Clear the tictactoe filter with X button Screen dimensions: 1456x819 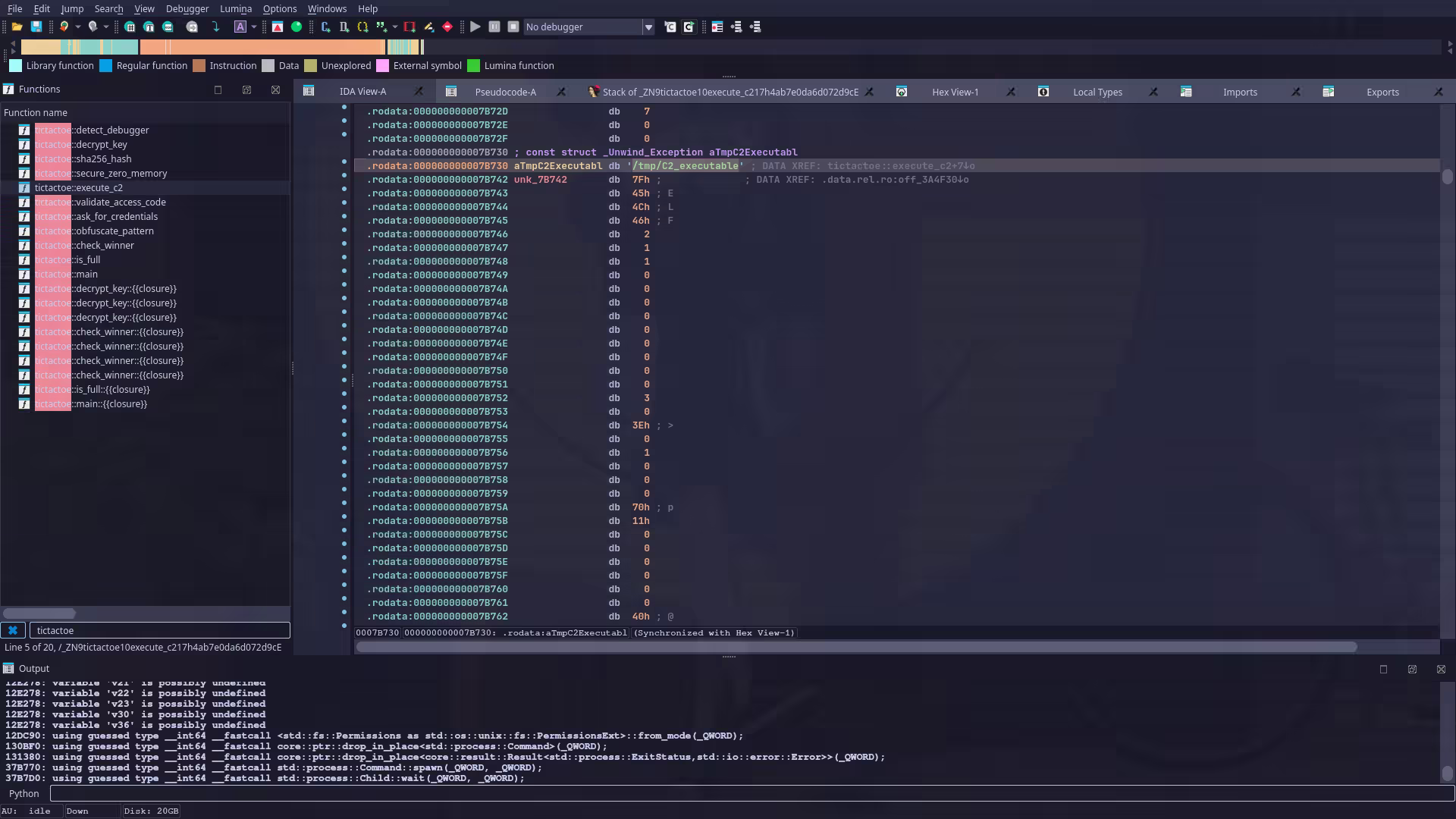tap(13, 630)
